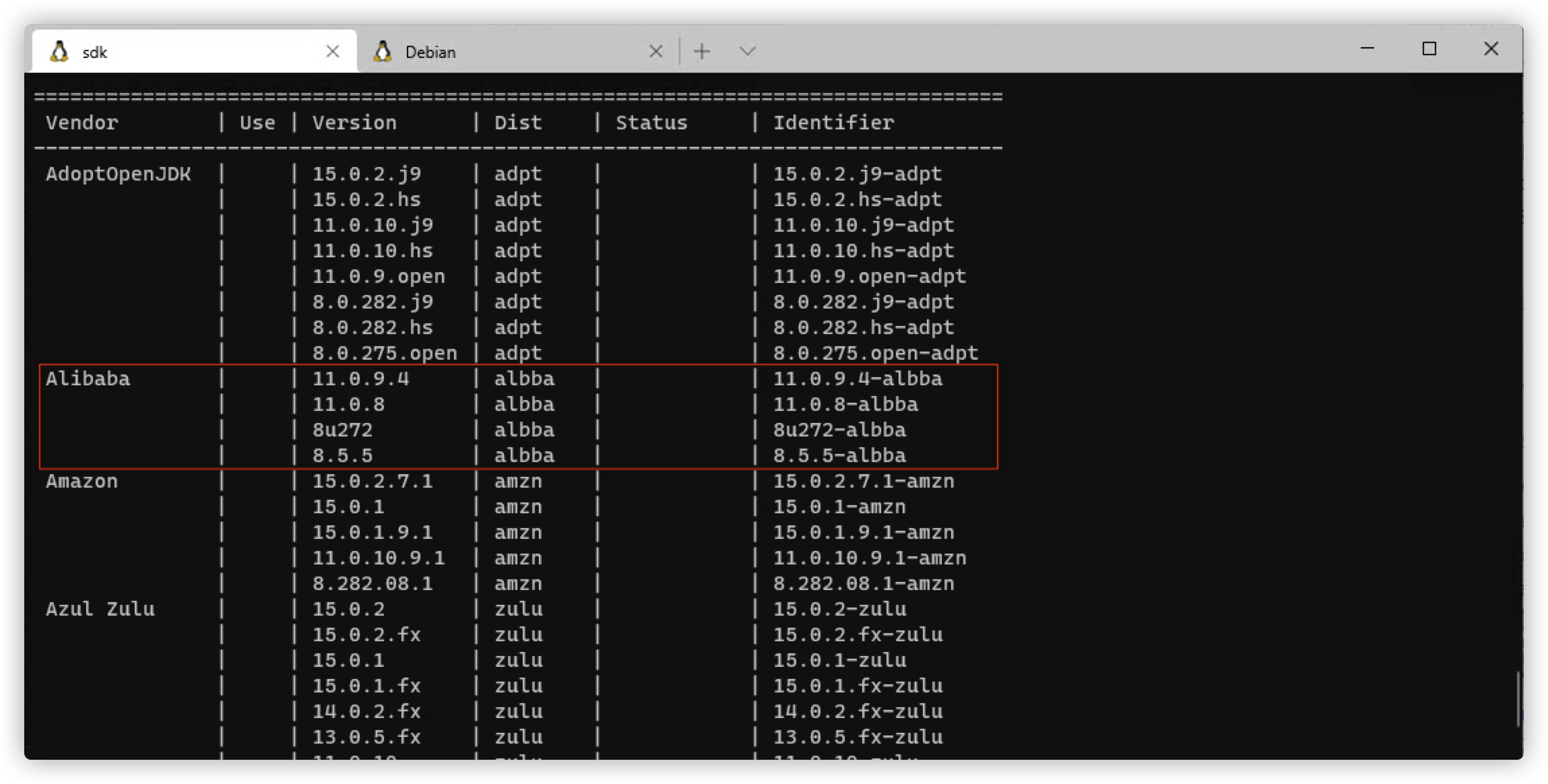The image size is (1548, 784).
Task: Click the penguin icon on the sdk tab
Action: 59,52
